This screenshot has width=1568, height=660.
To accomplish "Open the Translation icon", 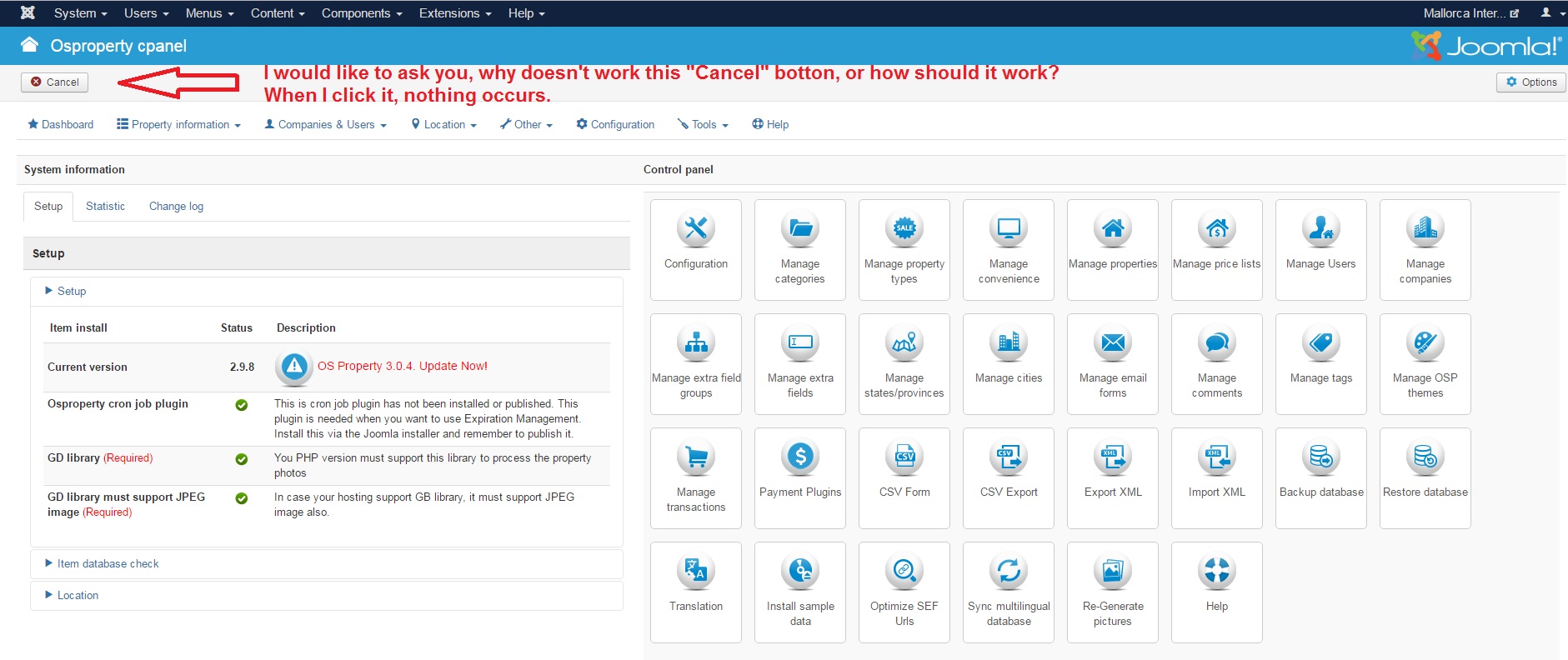I will pyautogui.click(x=696, y=592).
